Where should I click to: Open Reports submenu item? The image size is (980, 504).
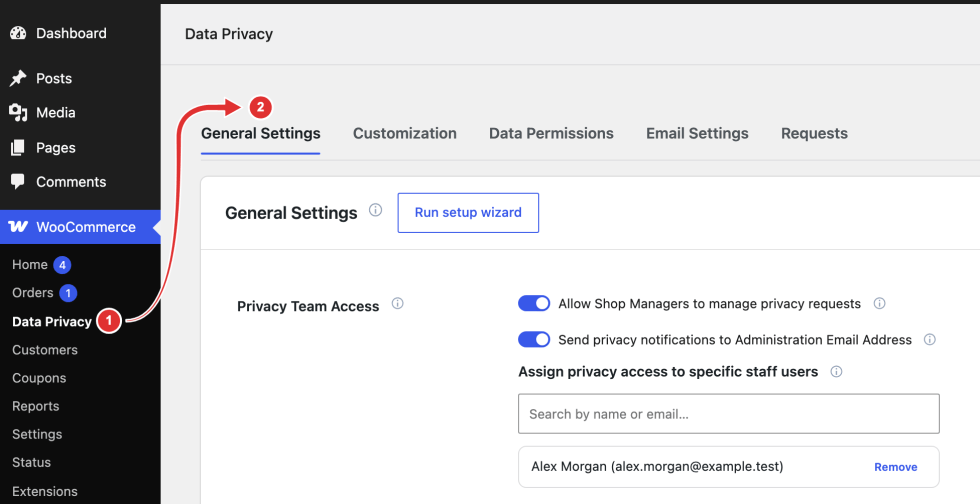[x=36, y=406]
